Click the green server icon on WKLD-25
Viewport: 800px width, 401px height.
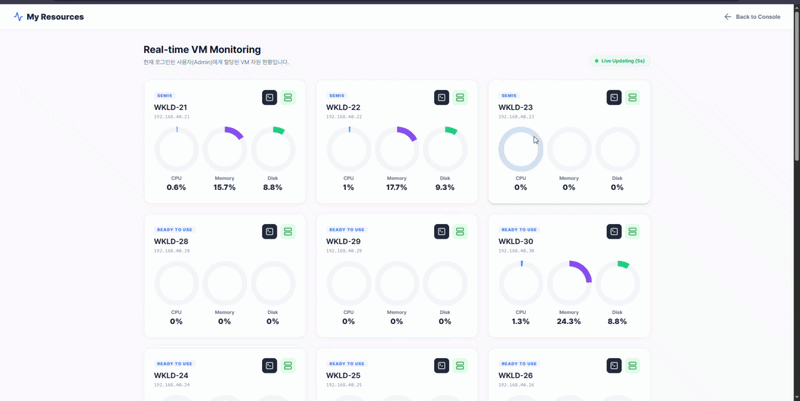pos(460,366)
